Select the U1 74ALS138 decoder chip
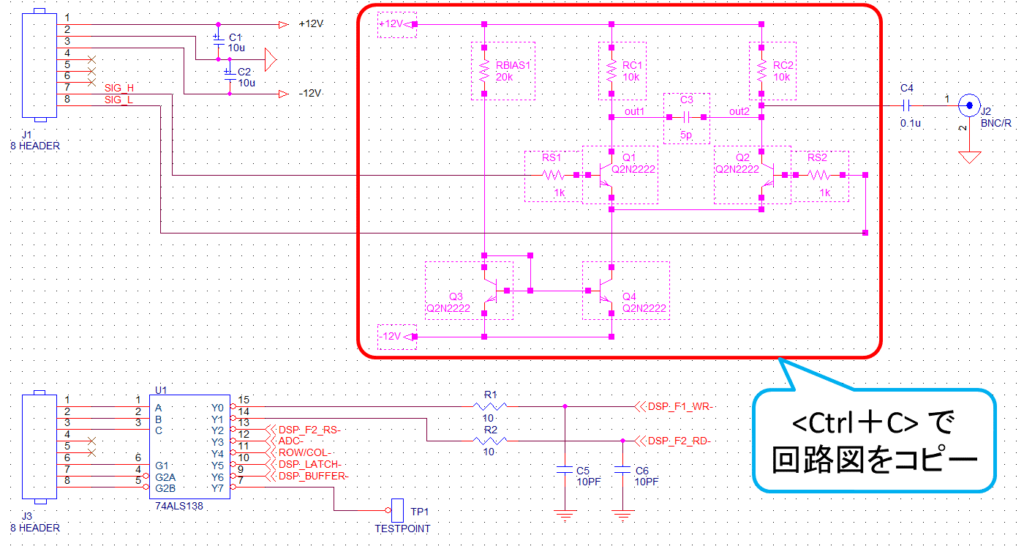 [x=190, y=446]
